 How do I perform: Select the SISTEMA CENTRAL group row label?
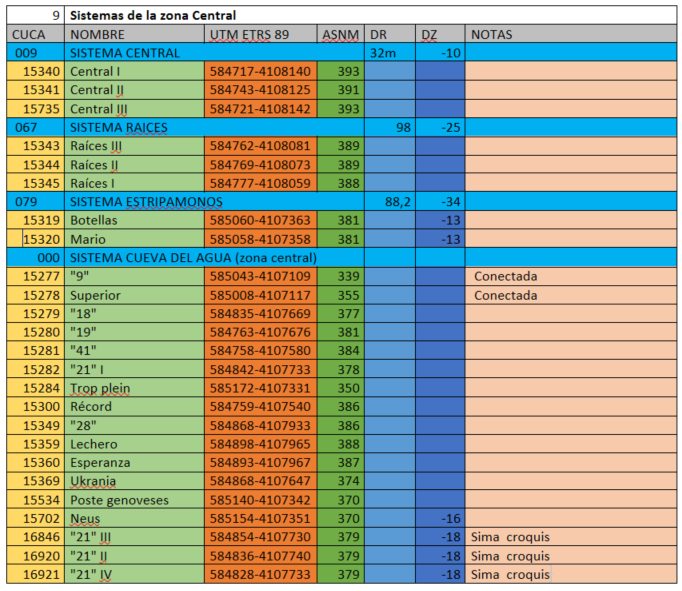(x=125, y=53)
